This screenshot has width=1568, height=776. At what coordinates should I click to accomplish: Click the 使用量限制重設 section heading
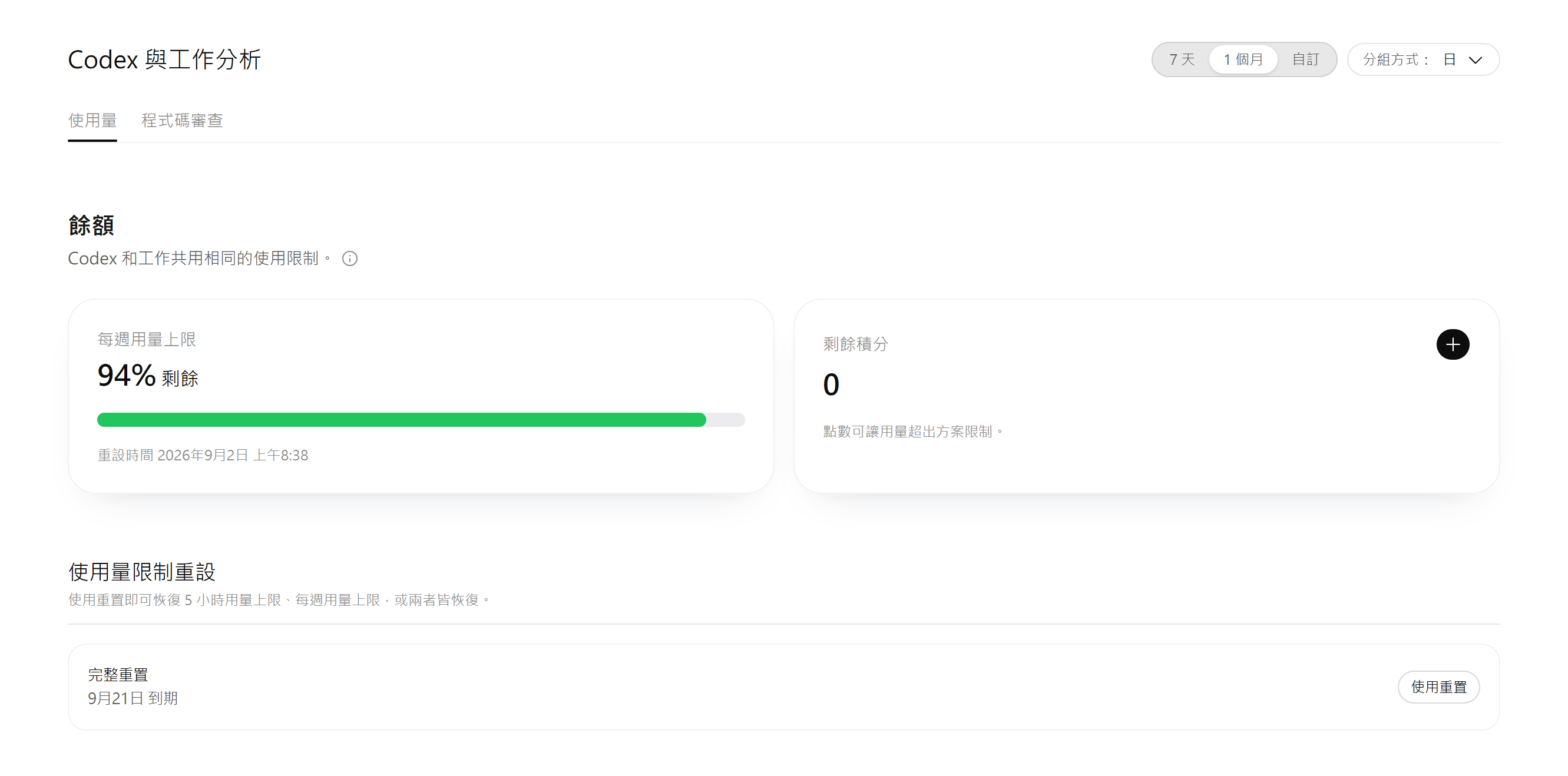(142, 572)
